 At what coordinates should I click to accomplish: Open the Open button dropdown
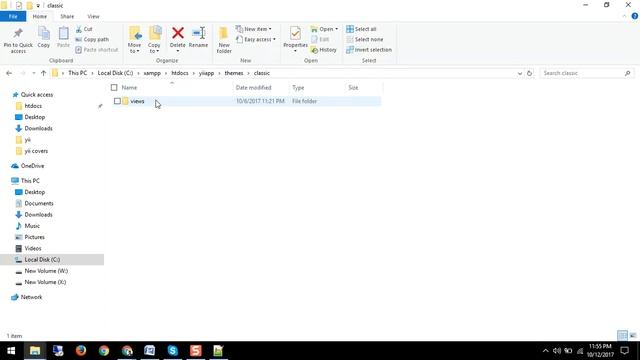pyautogui.click(x=336, y=29)
